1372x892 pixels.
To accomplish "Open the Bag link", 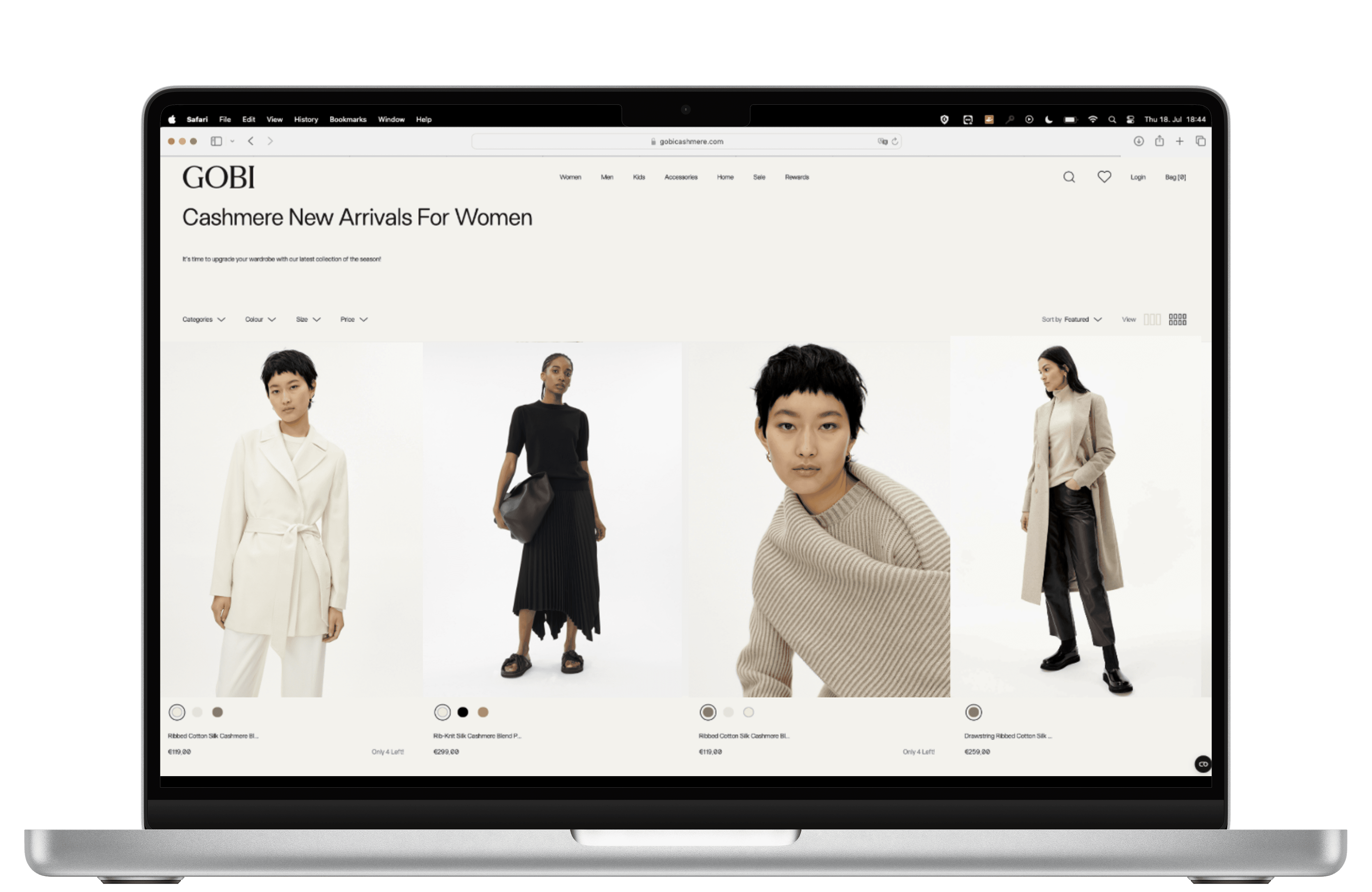I will (1175, 177).
